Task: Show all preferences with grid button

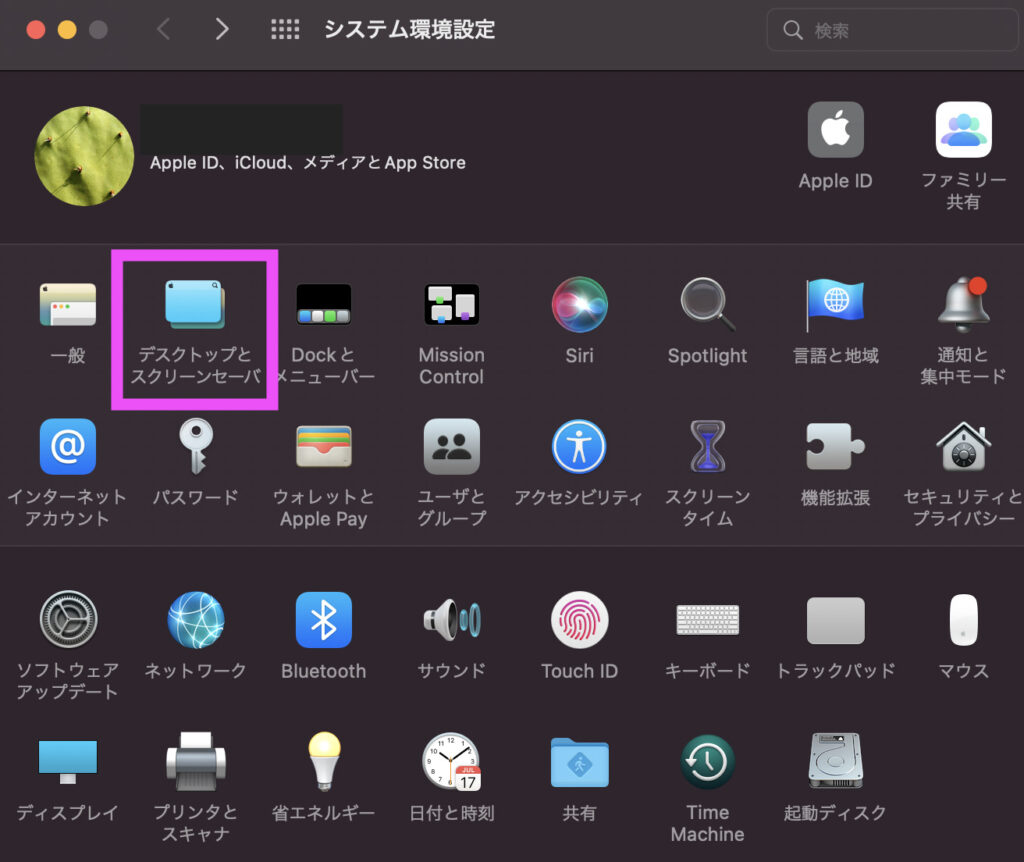Action: pos(285,29)
